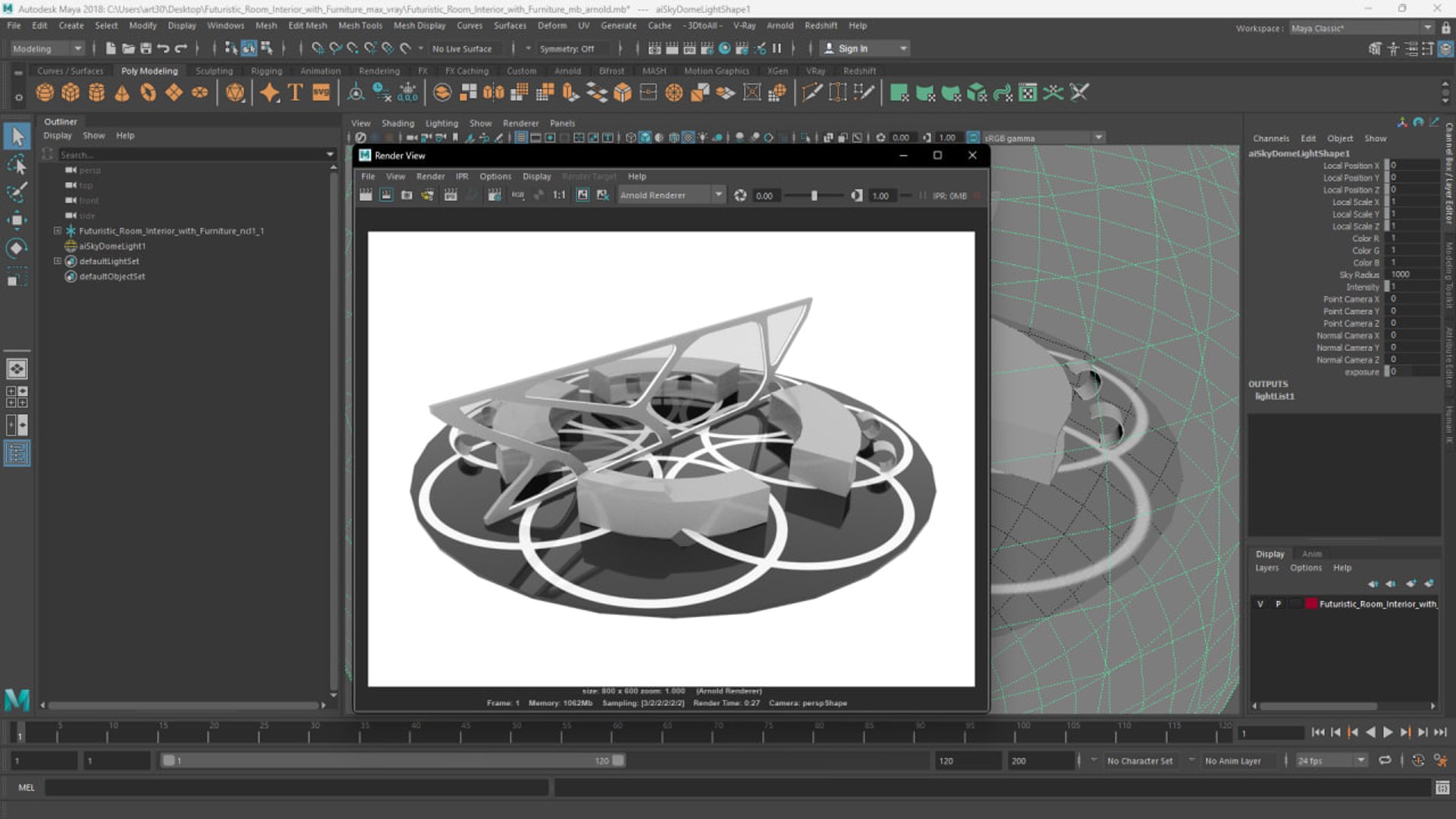
Task: Toggle the P playback box on layer
Action: click(1279, 604)
